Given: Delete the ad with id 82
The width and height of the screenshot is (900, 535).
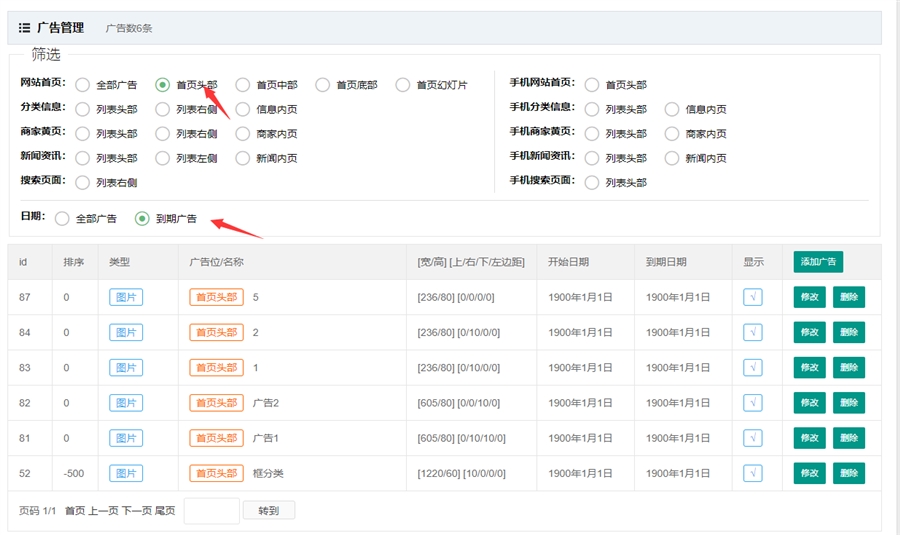Looking at the screenshot, I should (848, 403).
